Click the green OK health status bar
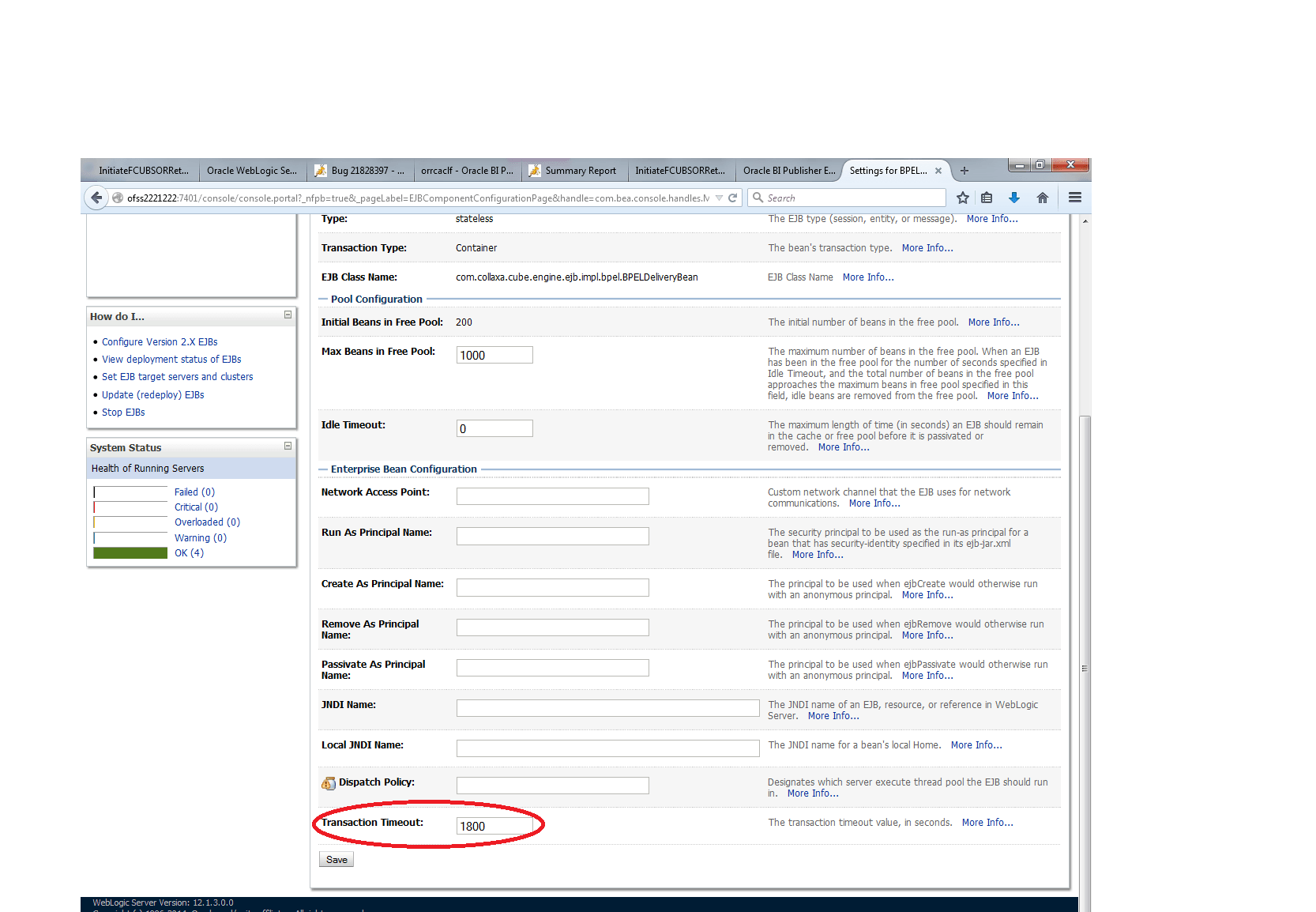 pos(130,553)
